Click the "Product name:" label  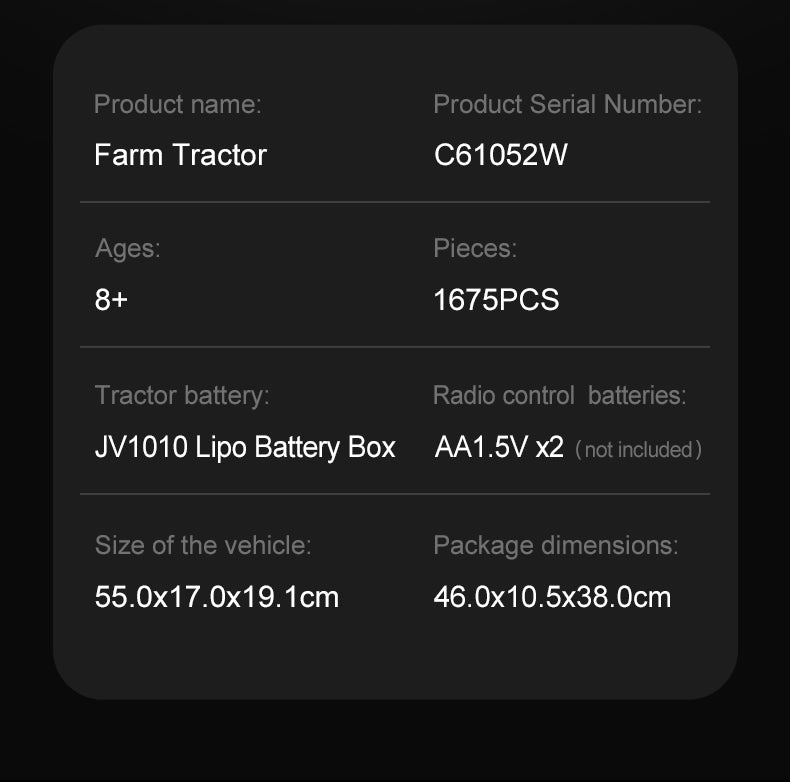tap(177, 104)
